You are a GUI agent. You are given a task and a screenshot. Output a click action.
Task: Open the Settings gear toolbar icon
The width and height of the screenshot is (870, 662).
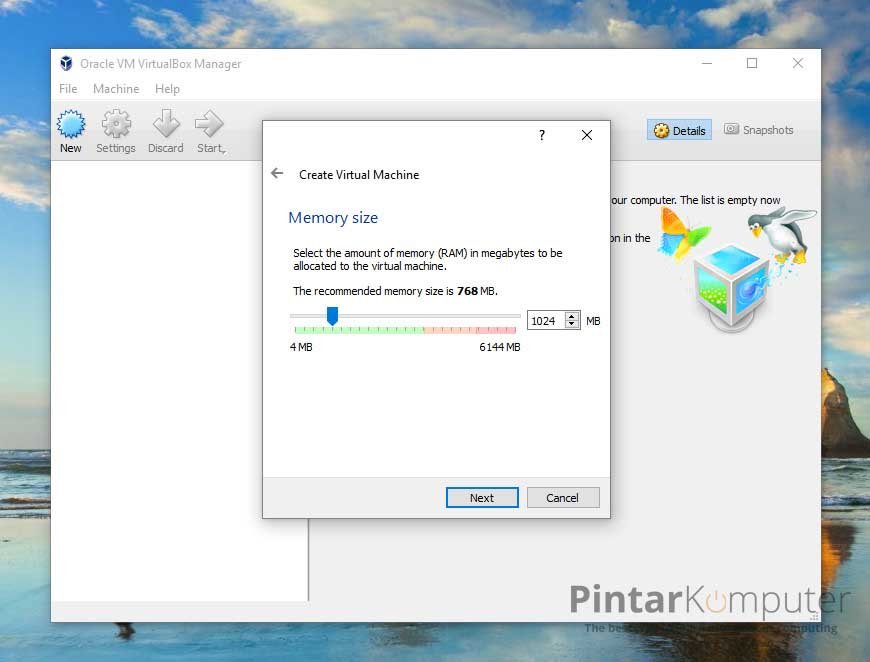pyautogui.click(x=116, y=124)
